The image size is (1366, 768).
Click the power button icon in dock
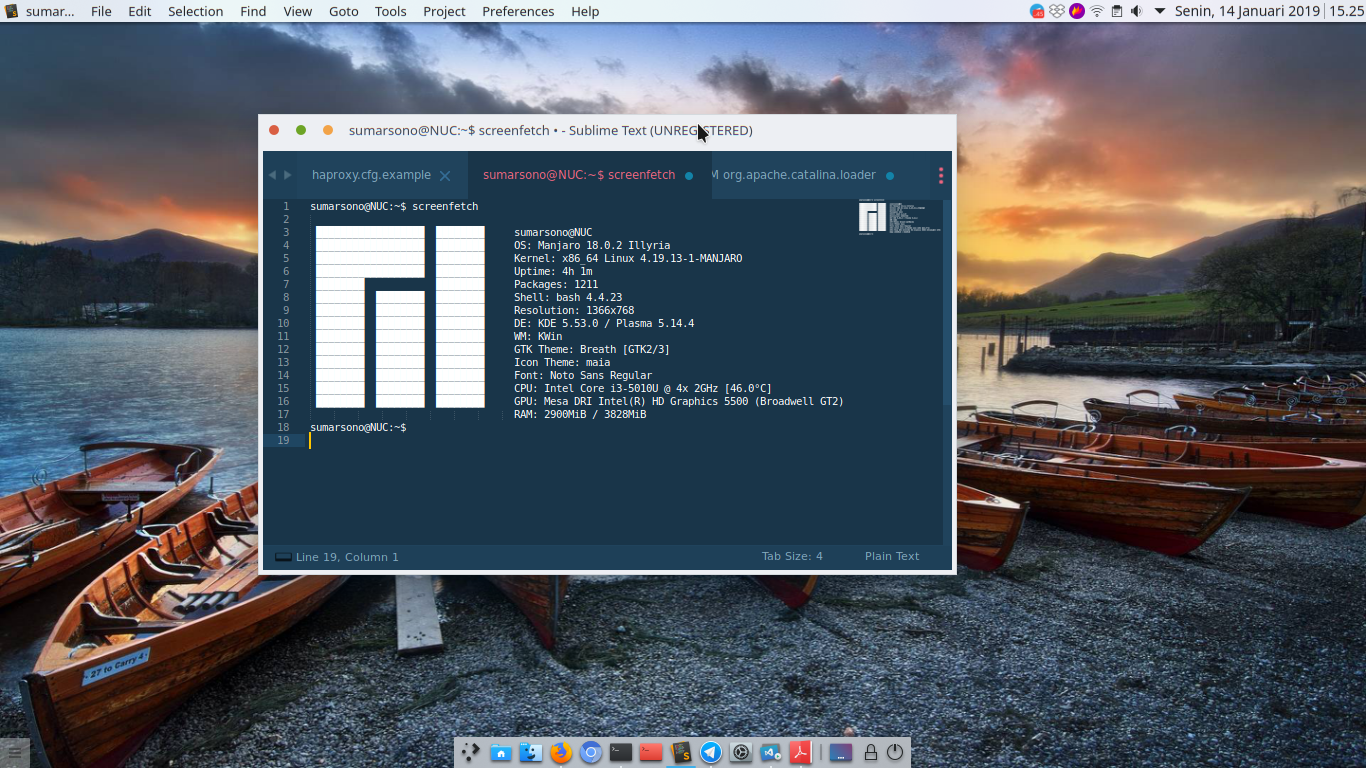(x=895, y=752)
